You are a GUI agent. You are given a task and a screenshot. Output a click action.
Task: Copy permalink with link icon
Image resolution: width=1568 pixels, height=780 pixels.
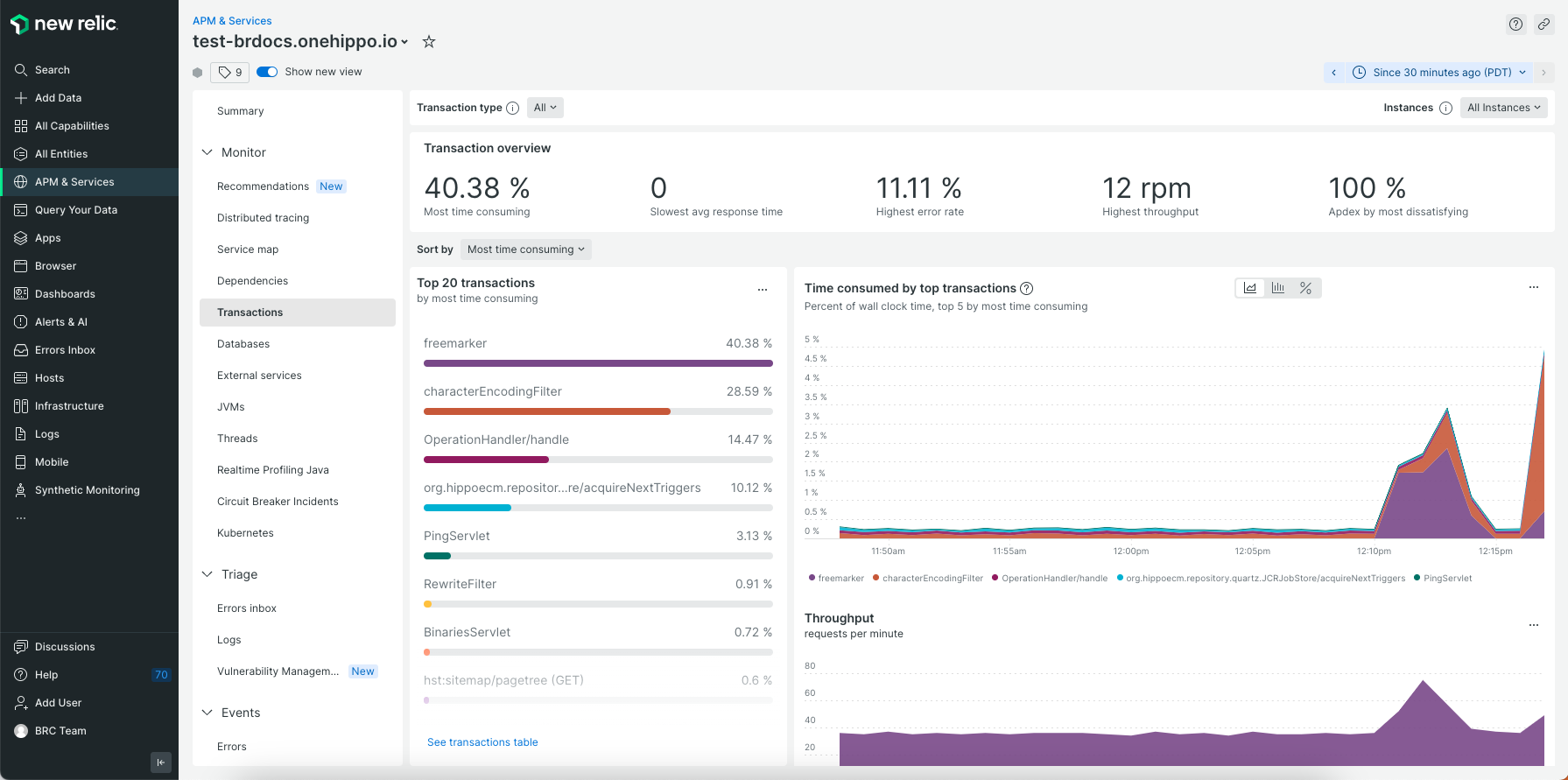point(1543,25)
